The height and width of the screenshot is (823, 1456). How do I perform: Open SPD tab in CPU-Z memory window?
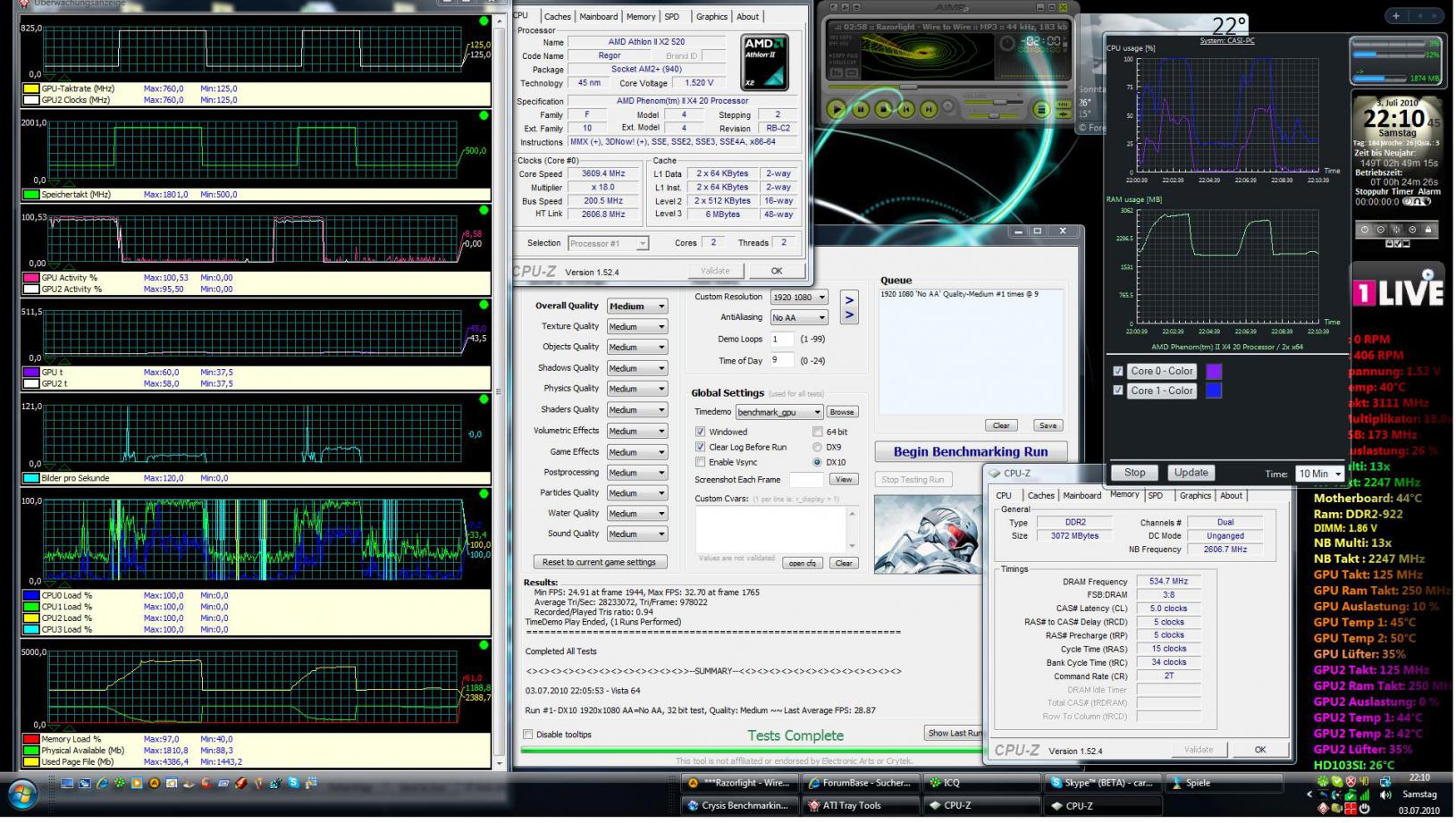click(x=1156, y=495)
